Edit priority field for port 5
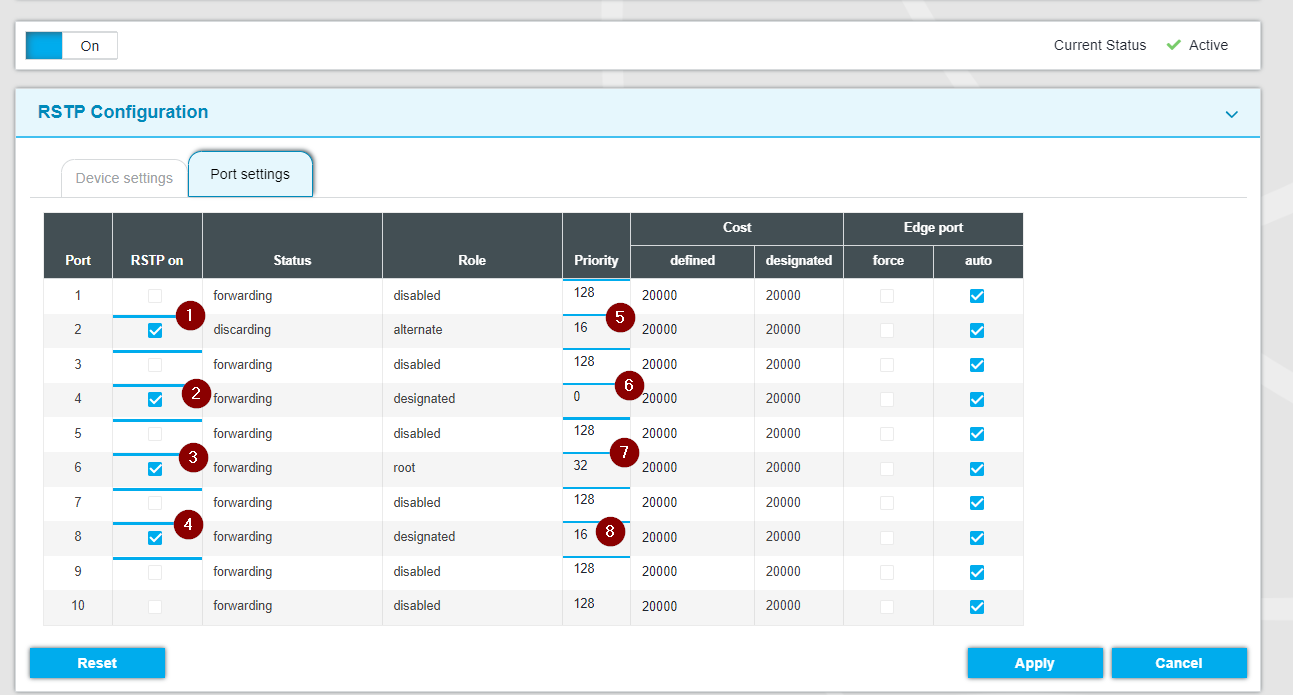 coord(596,431)
